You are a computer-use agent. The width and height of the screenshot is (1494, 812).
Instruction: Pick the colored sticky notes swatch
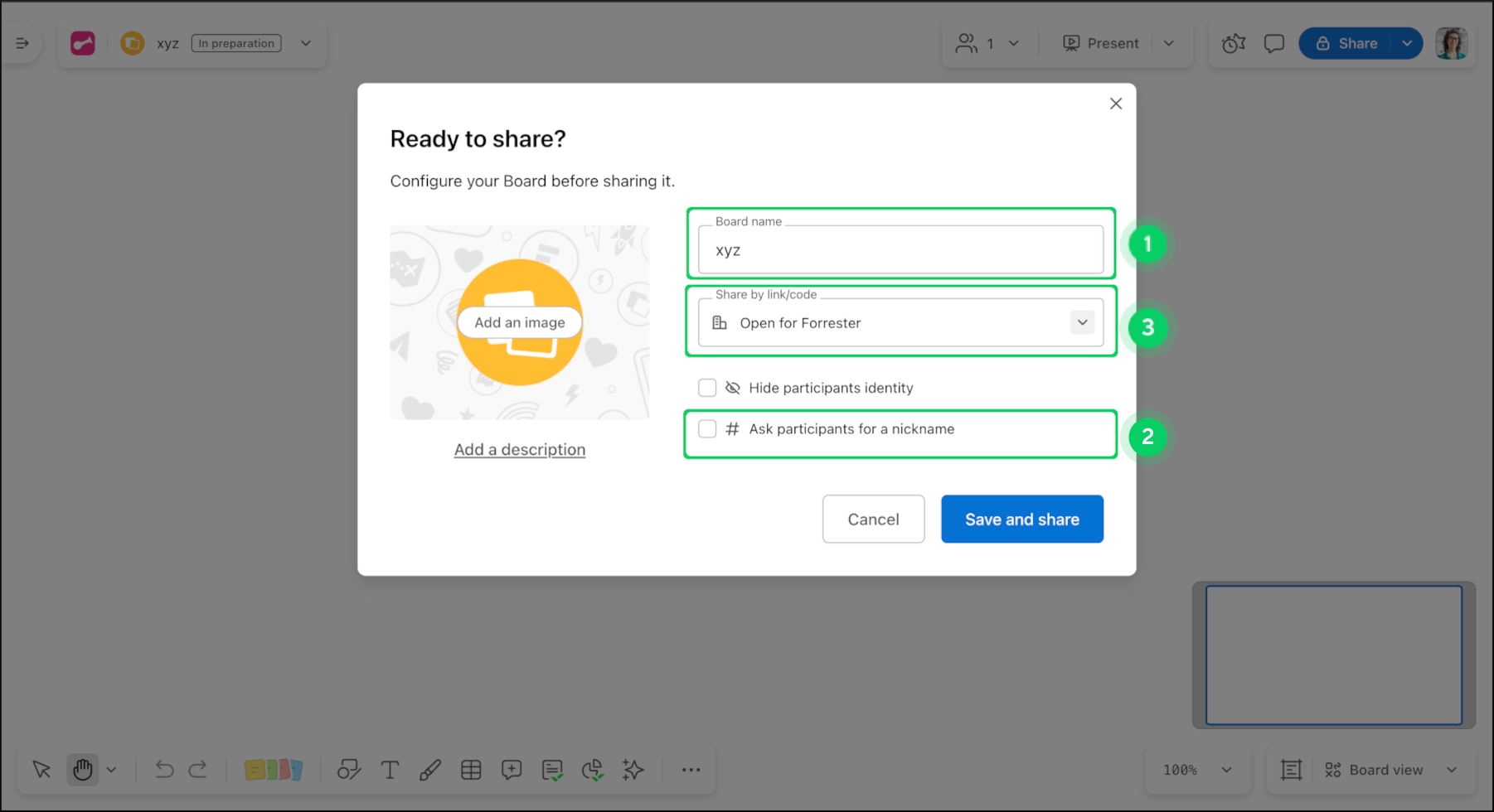[x=274, y=770]
